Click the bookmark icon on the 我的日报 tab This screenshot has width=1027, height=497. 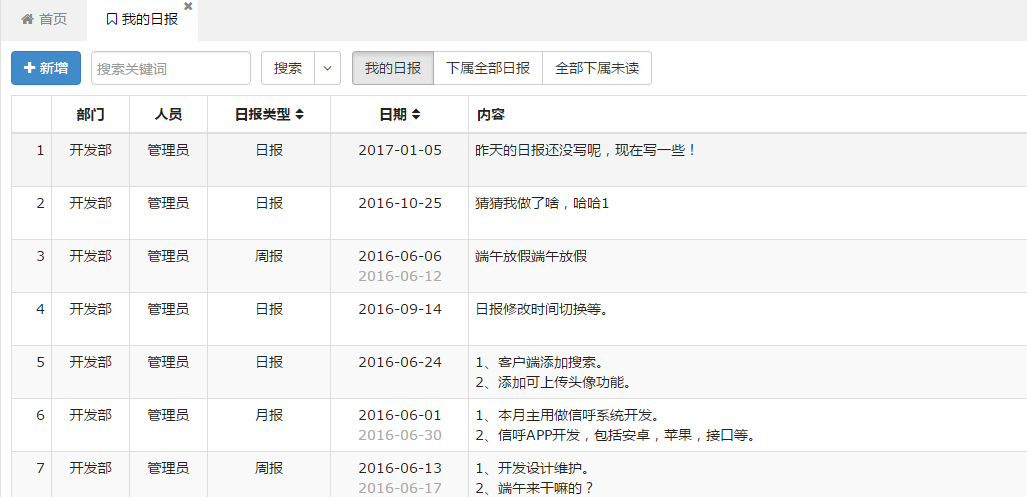click(x=111, y=20)
